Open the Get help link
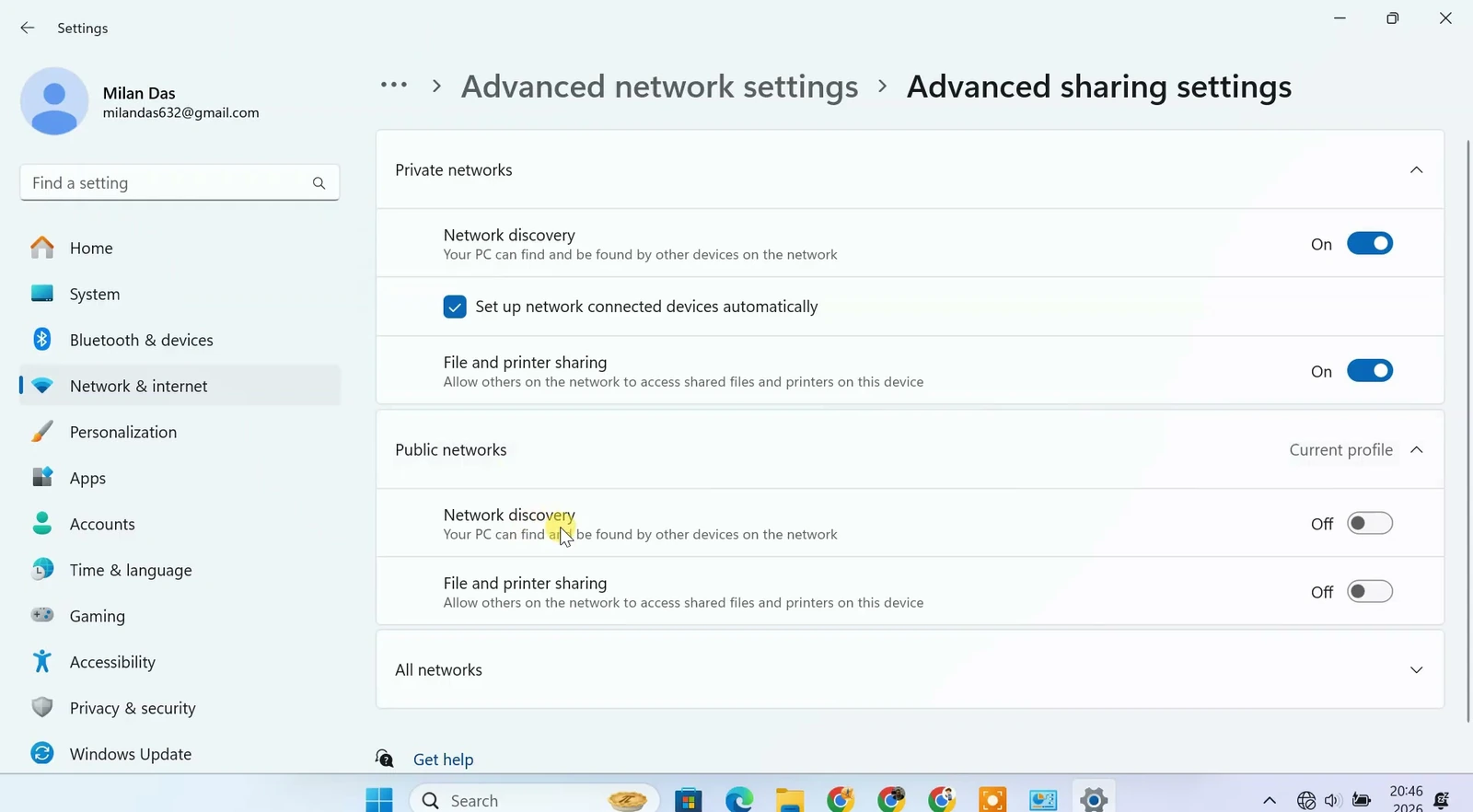The width and height of the screenshot is (1473, 812). (x=444, y=760)
